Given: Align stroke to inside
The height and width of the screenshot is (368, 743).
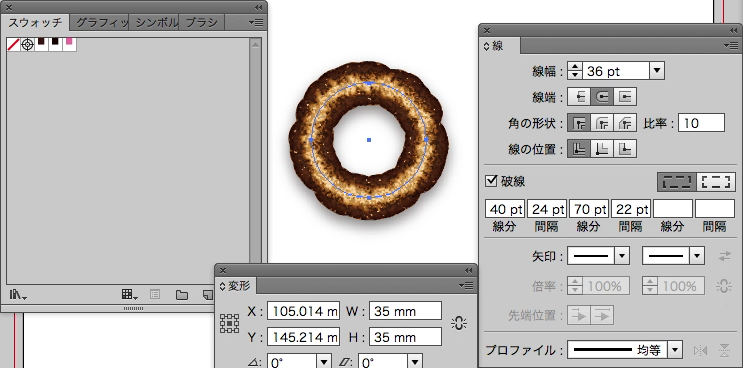Looking at the screenshot, I should click(x=602, y=149).
